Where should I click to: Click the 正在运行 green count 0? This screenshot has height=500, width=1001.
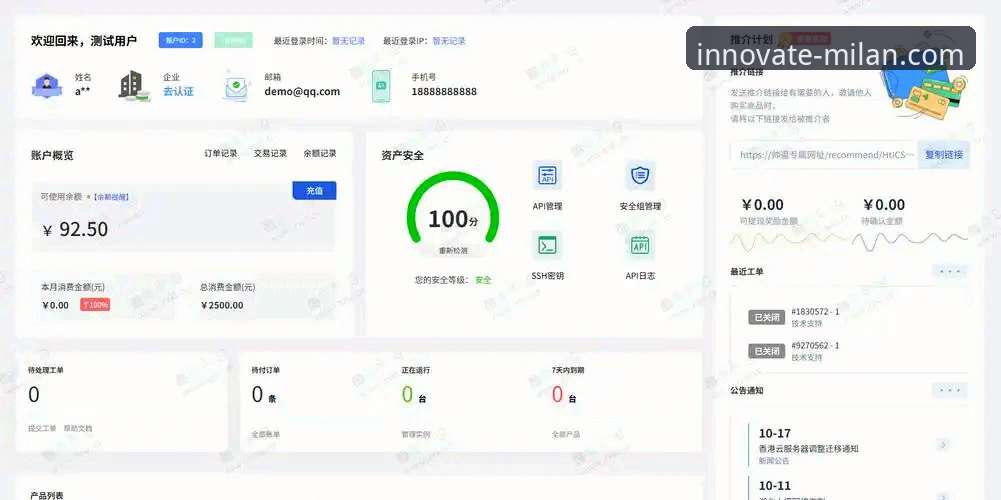[x=407, y=395]
